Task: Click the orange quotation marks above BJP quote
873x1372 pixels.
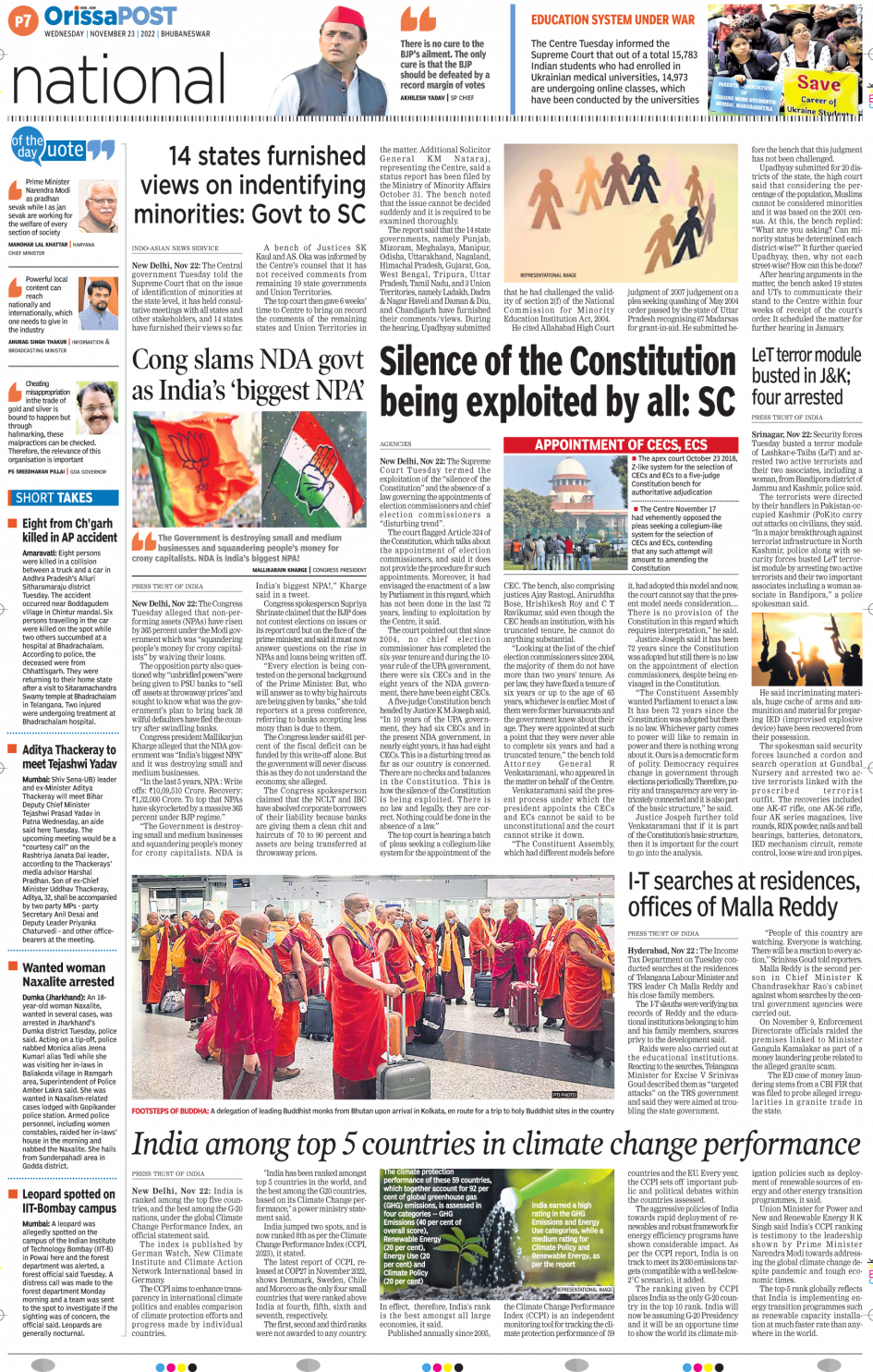Action: pyautogui.click(x=417, y=20)
